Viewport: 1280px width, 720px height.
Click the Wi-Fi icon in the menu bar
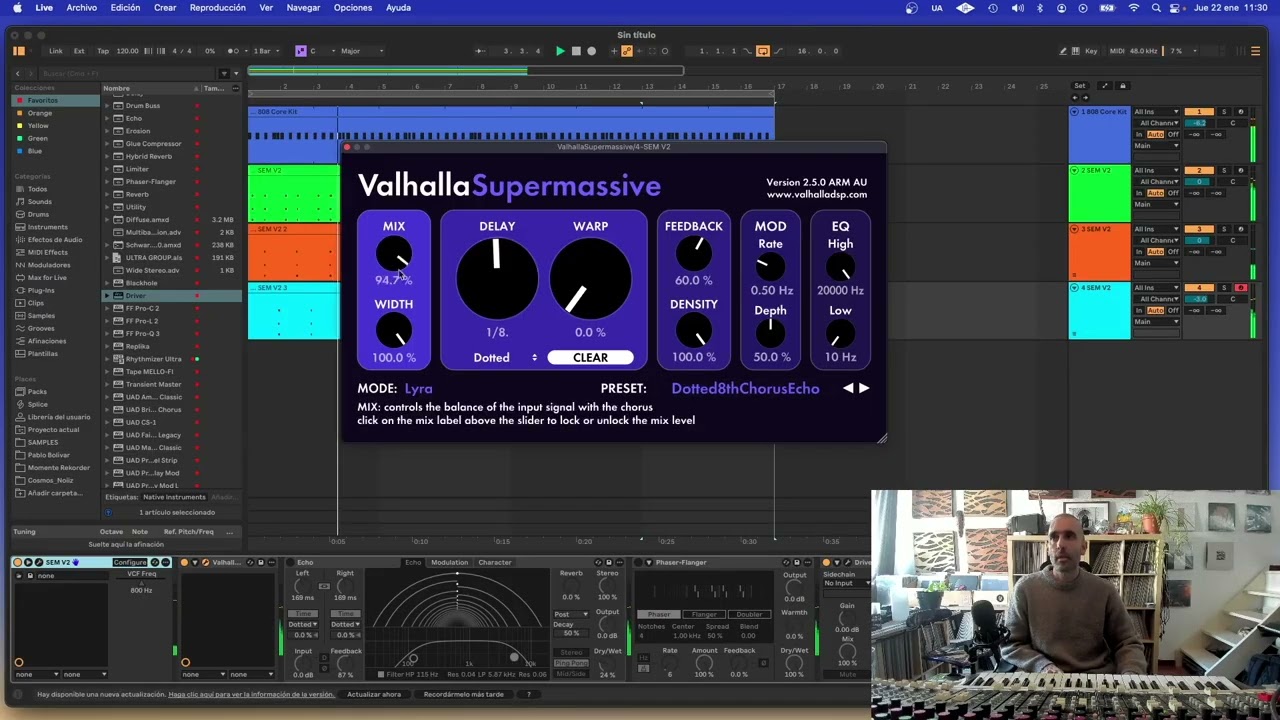tap(1134, 8)
